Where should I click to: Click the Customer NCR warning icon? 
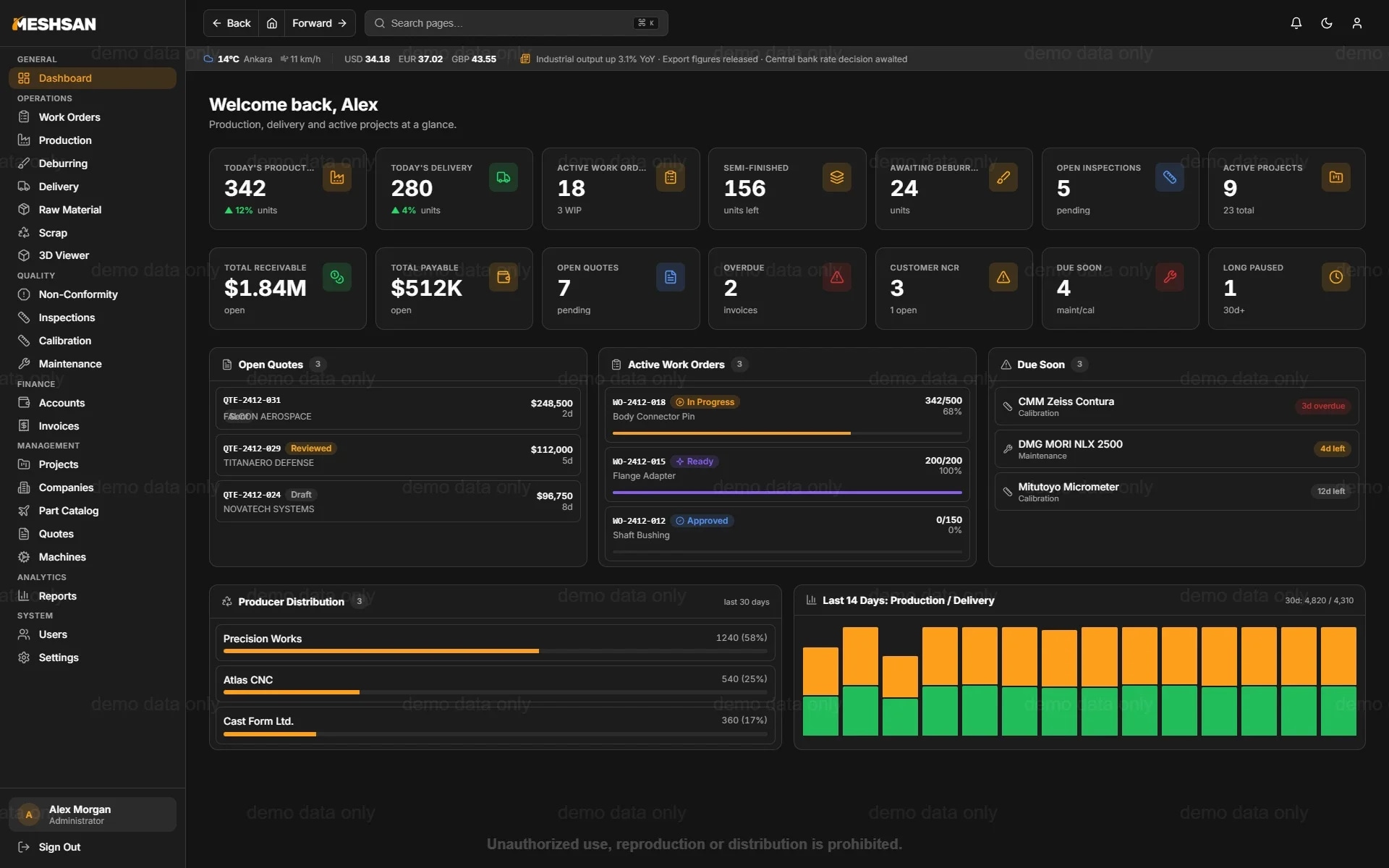pyautogui.click(x=1003, y=277)
